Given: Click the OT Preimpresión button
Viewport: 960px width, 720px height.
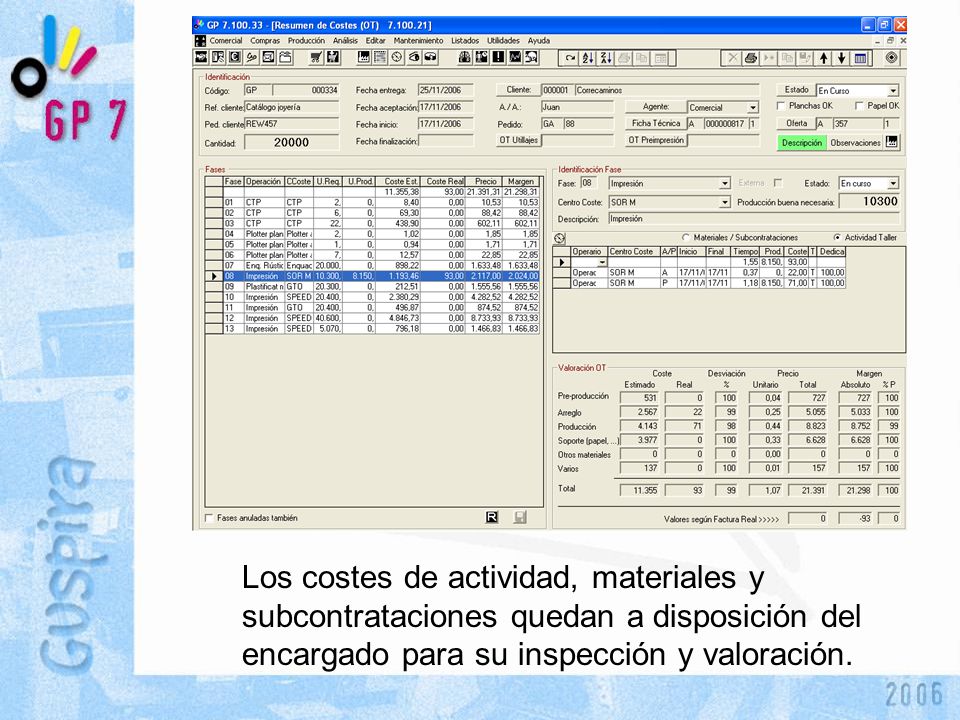Looking at the screenshot, I should tap(655, 140).
